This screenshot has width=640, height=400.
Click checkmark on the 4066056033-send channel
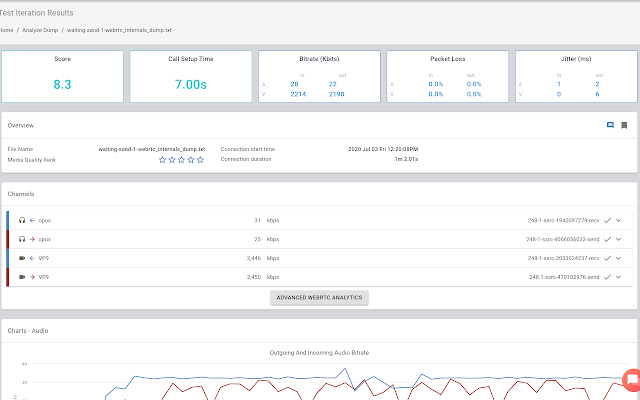click(607, 239)
